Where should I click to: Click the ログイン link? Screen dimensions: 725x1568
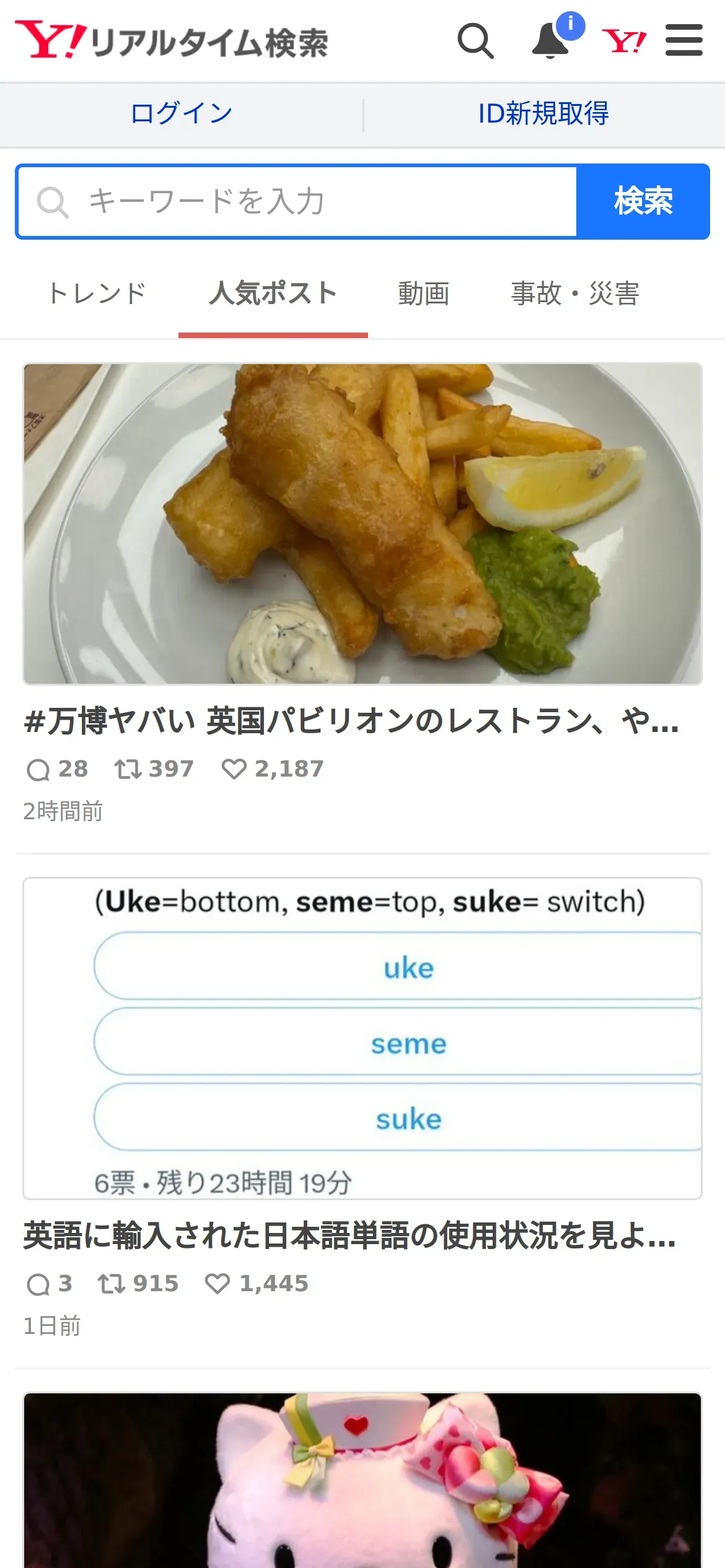pyautogui.click(x=182, y=114)
